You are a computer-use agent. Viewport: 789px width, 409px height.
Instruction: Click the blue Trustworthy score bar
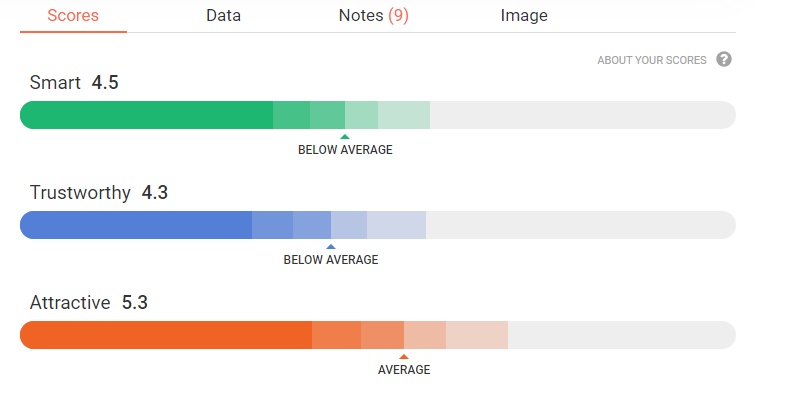[140, 225]
